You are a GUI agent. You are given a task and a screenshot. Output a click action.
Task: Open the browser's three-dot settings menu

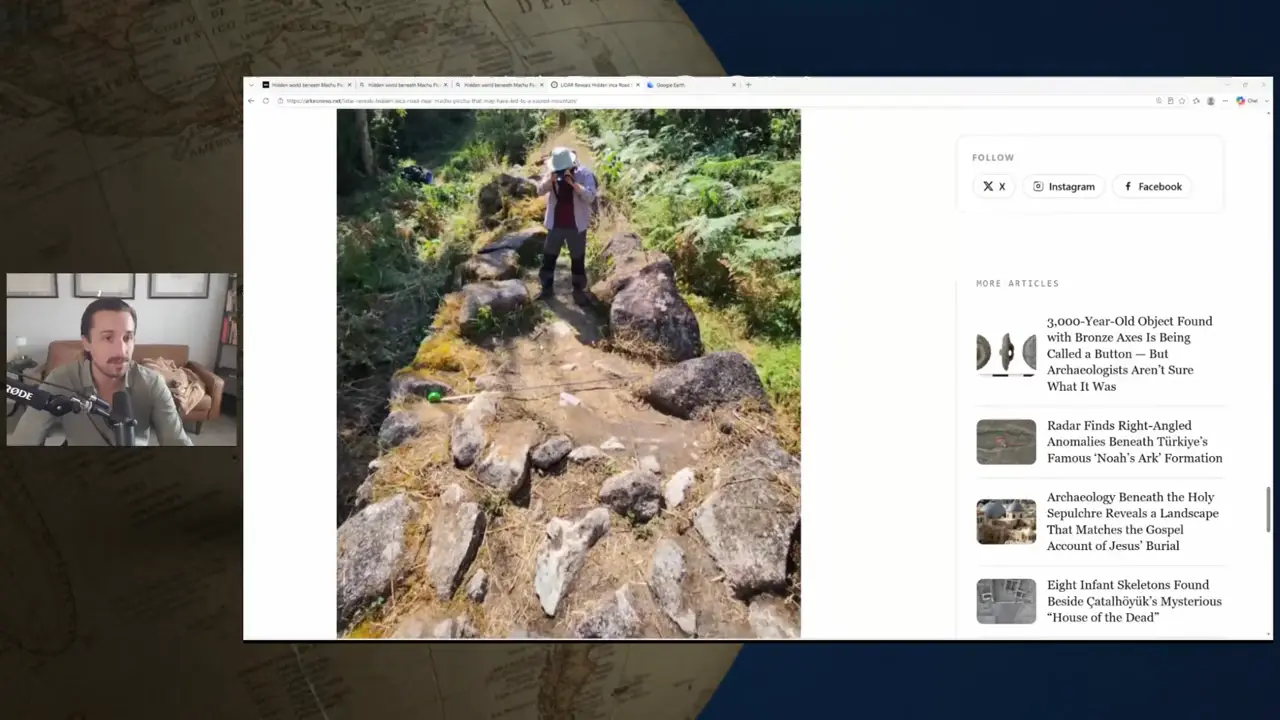(x=1225, y=101)
